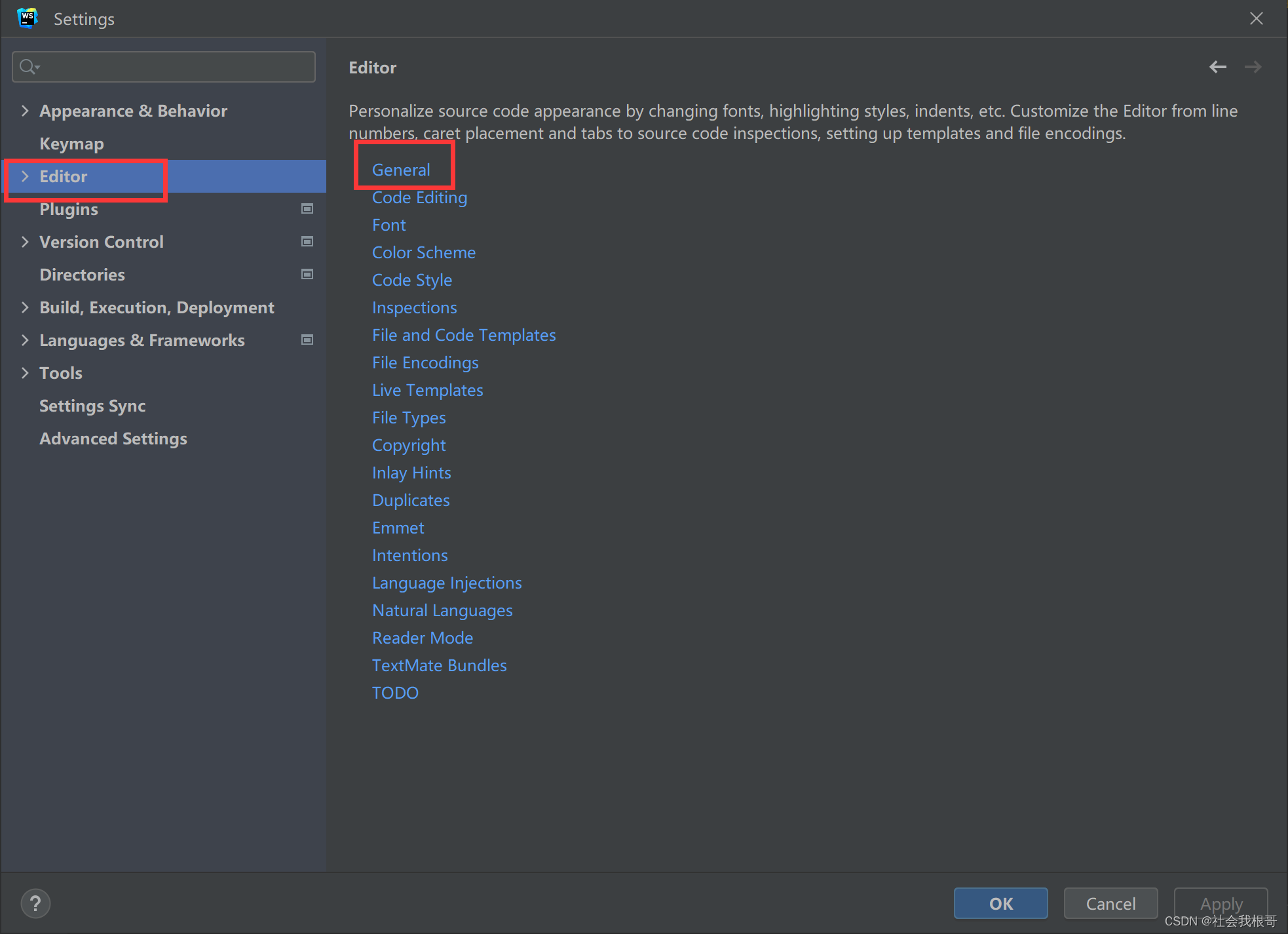The height and width of the screenshot is (934, 1288).
Task: Expand the Appearance & Behavior section
Action: point(25,110)
